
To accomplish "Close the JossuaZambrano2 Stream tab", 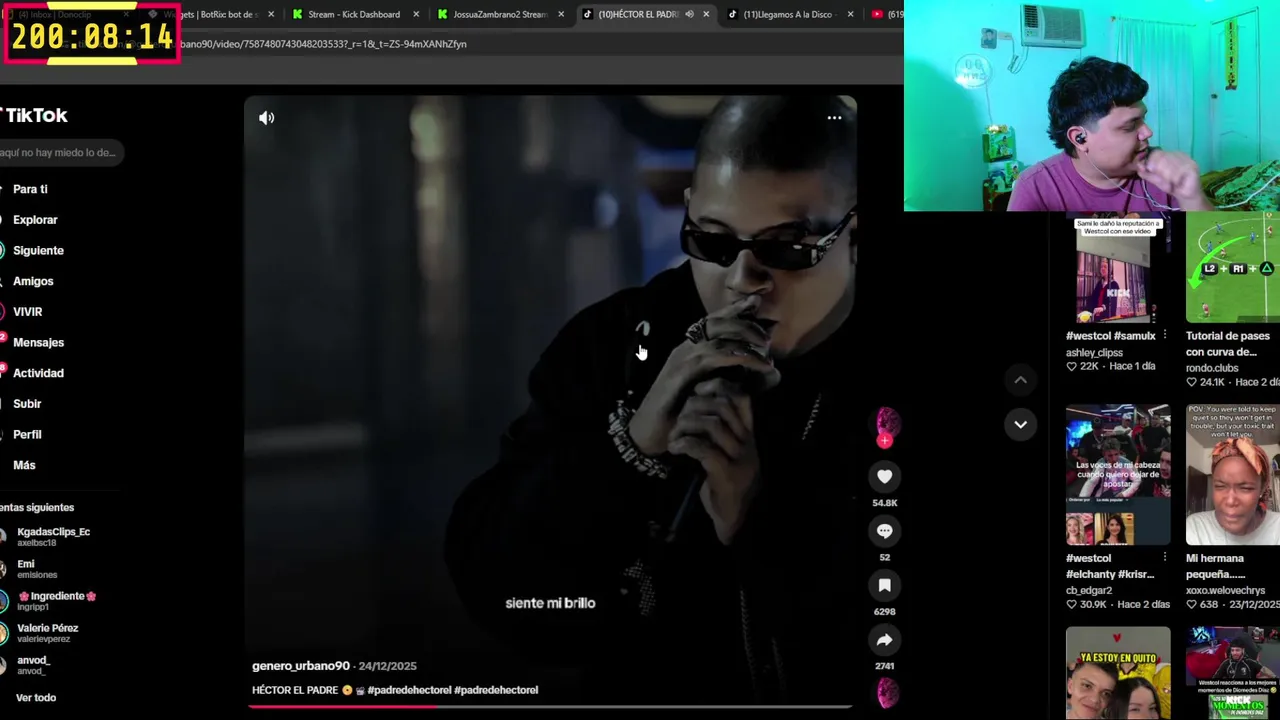I will pos(561,14).
